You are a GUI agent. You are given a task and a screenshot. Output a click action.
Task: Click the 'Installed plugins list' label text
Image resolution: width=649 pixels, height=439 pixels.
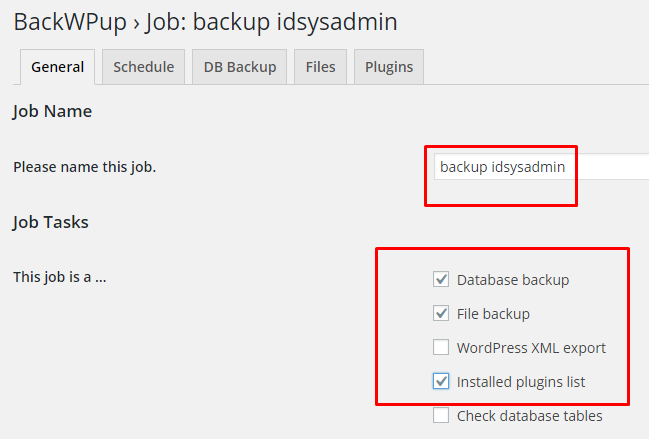click(x=521, y=382)
